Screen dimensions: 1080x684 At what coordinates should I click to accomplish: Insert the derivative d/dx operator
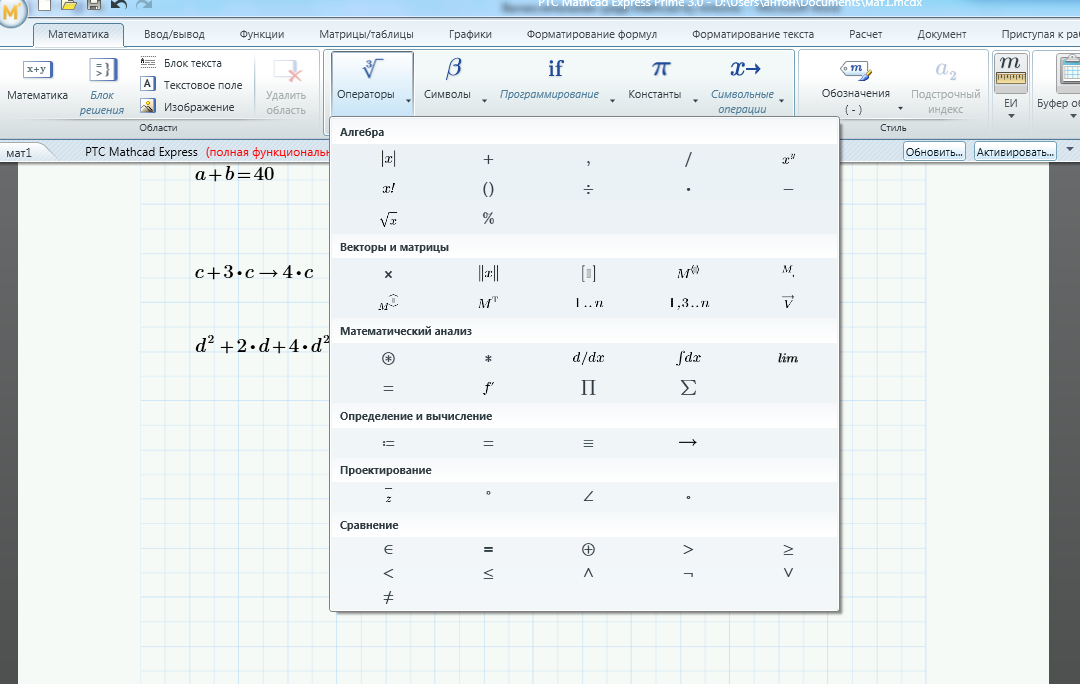[588, 357]
